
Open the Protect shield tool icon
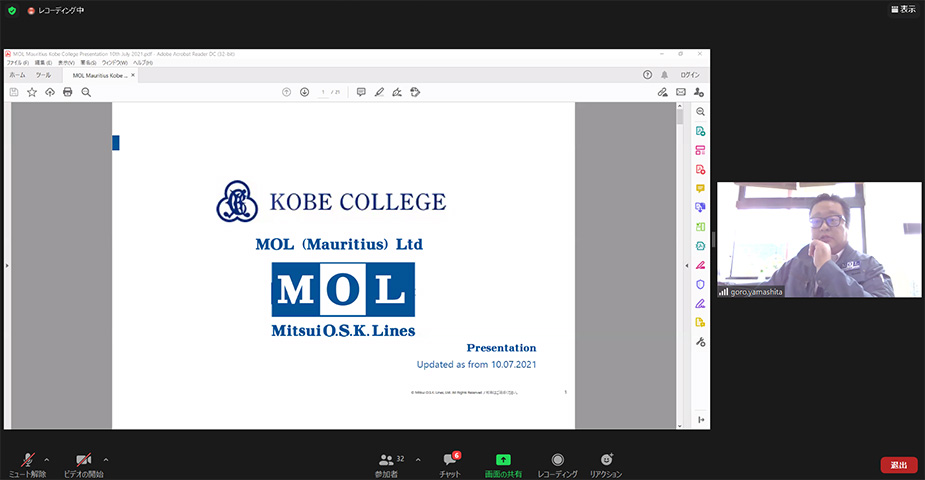700,284
